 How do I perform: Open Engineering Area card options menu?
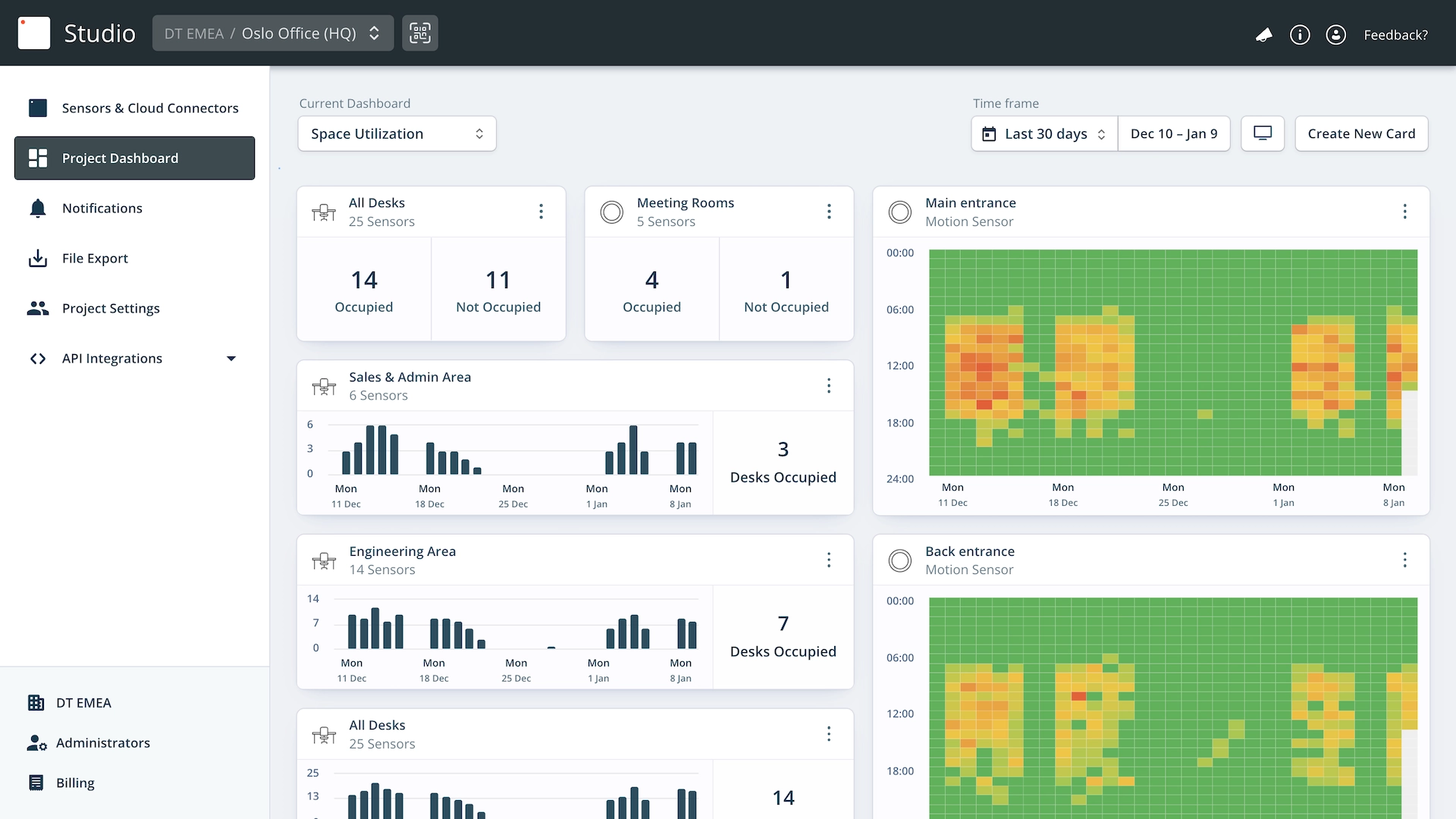pyautogui.click(x=829, y=560)
